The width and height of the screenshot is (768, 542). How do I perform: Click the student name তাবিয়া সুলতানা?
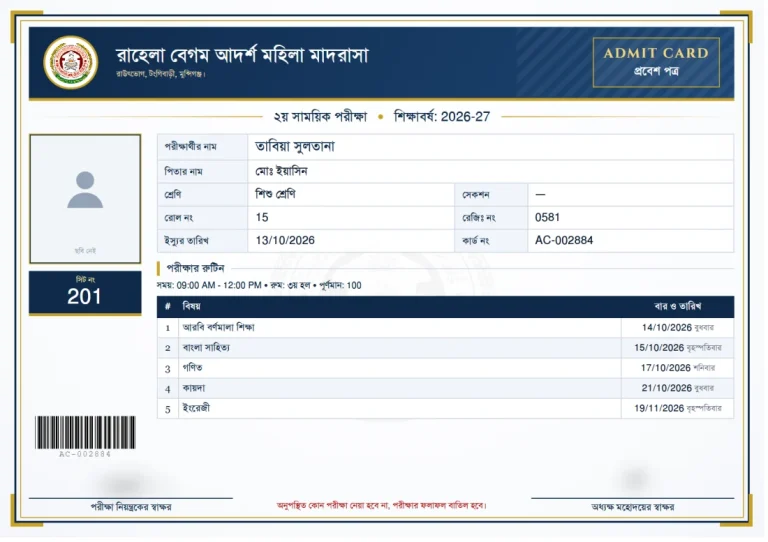click(295, 146)
